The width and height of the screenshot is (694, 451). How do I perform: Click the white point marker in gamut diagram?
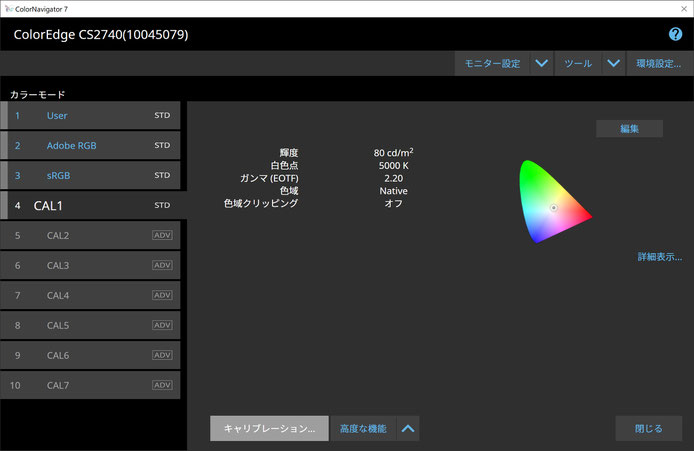(x=554, y=208)
